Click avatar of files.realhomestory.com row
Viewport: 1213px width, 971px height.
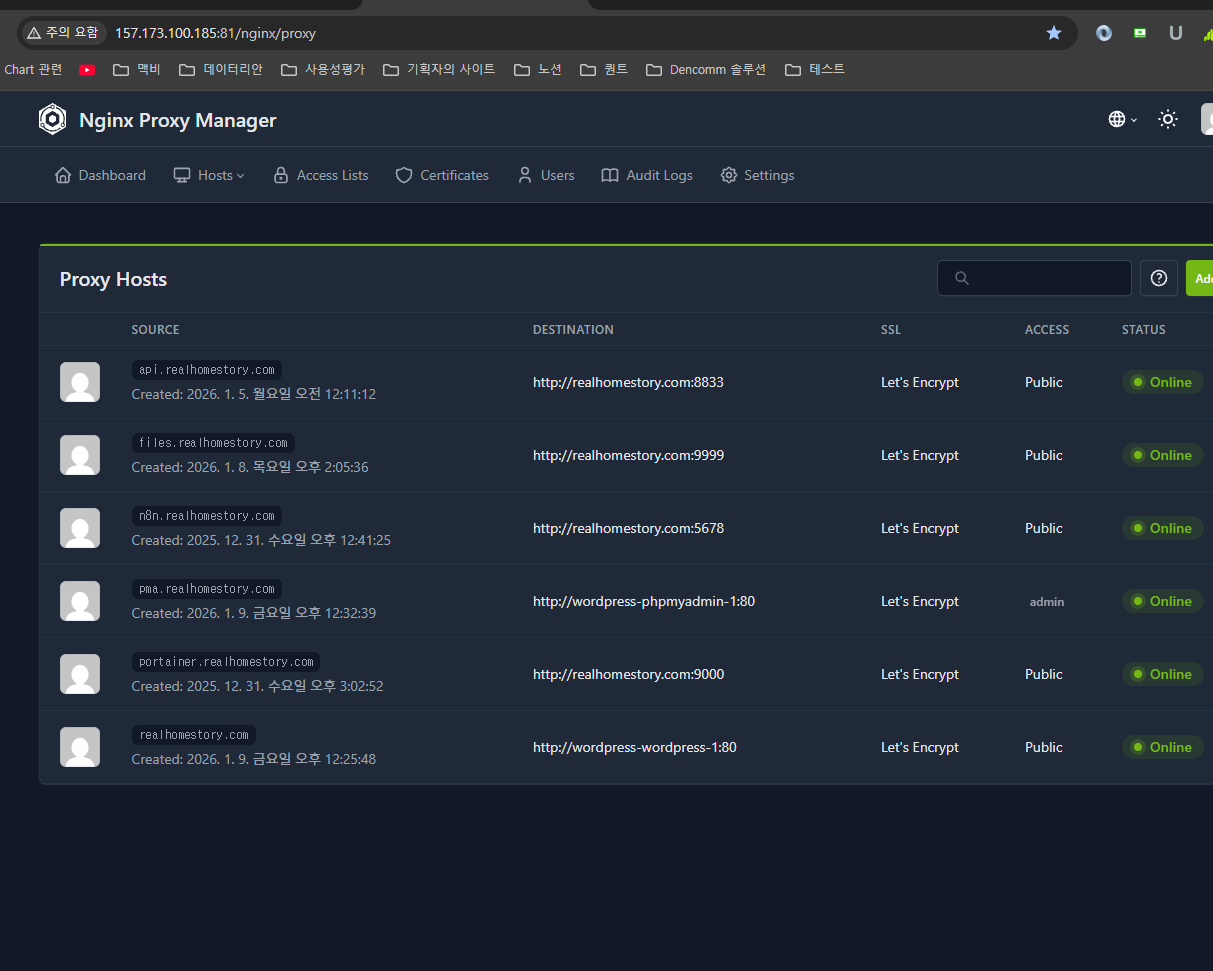click(80, 455)
